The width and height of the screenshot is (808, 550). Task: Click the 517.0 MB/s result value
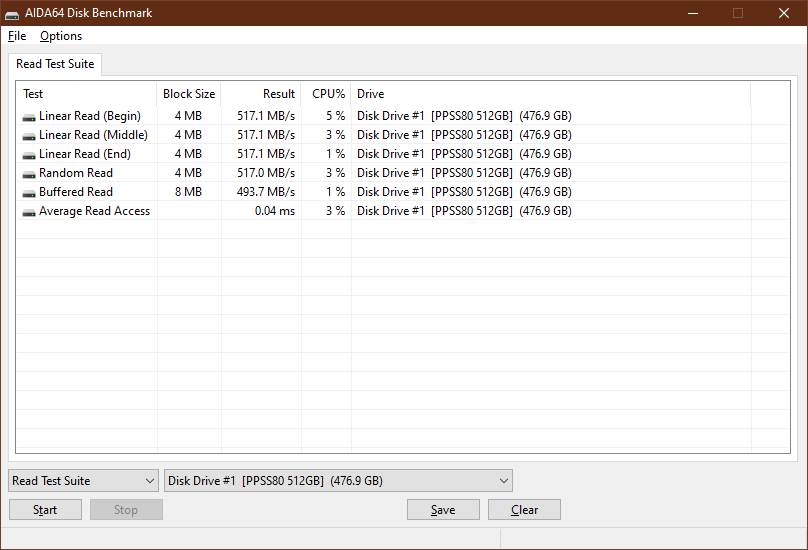(266, 173)
